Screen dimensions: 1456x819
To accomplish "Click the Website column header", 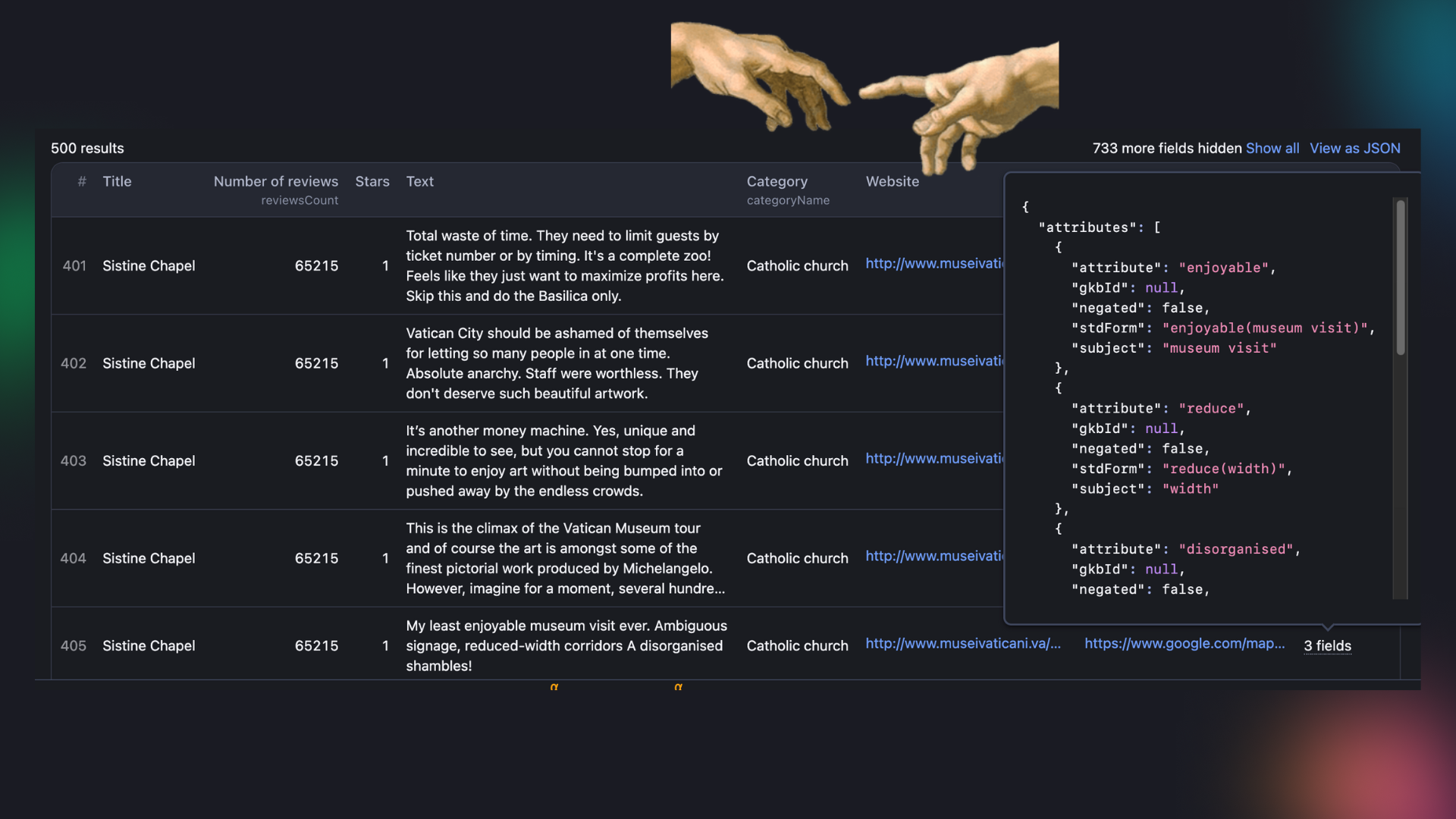I will click(x=892, y=182).
